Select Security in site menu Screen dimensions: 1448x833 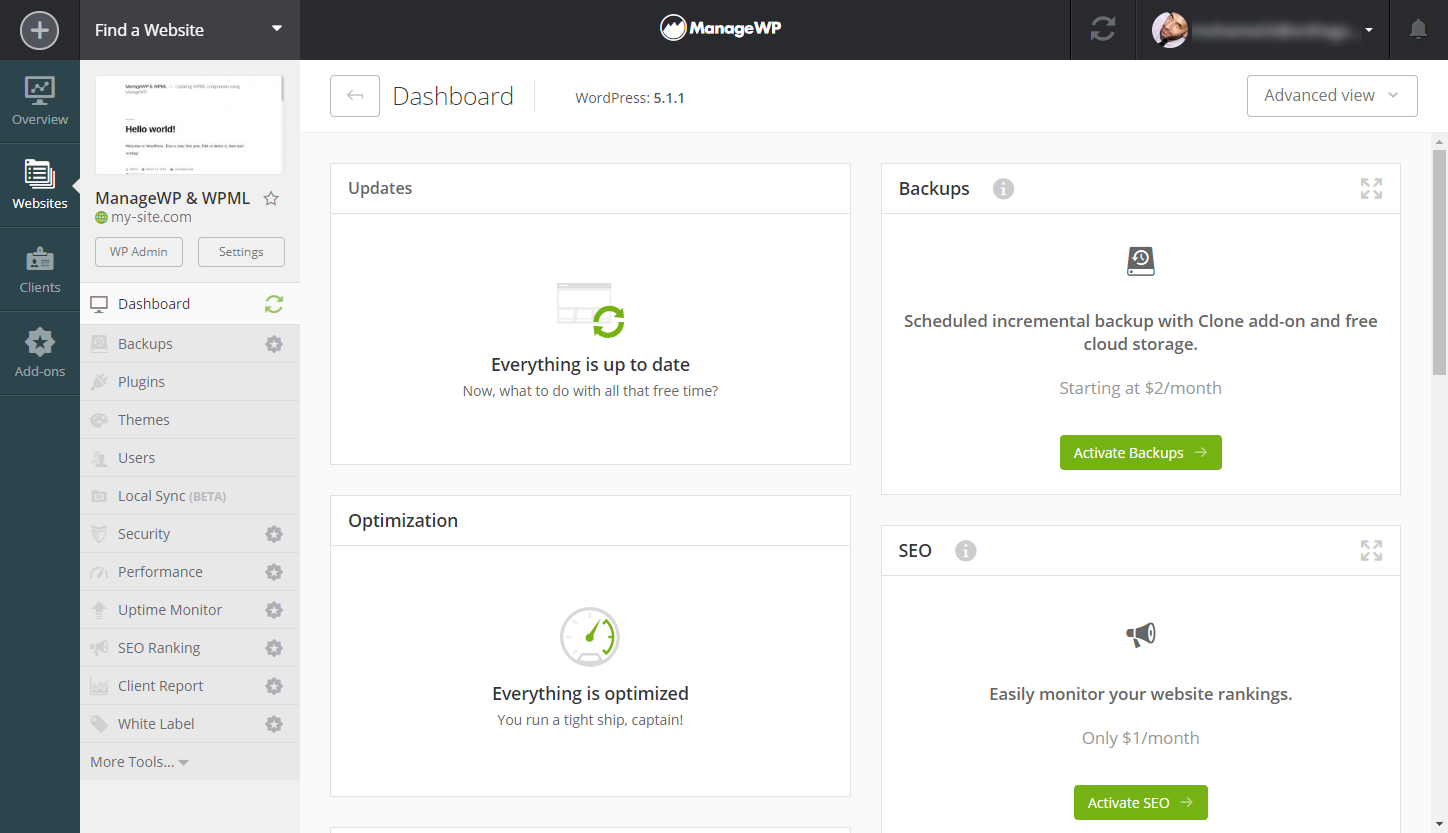click(x=190, y=534)
